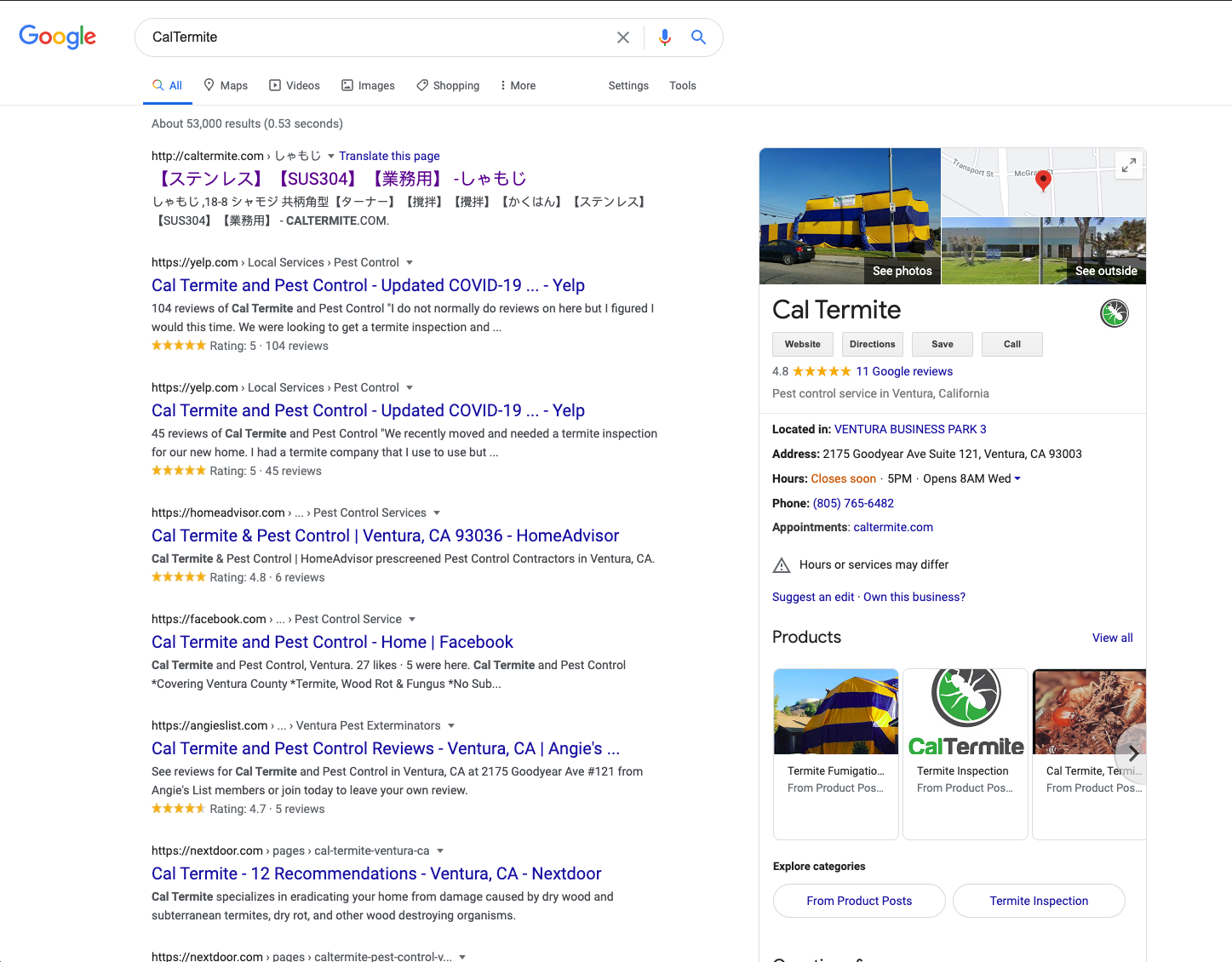Screen dimensions: 1232x962
Task: Click the Google logo
Action: [57, 37]
